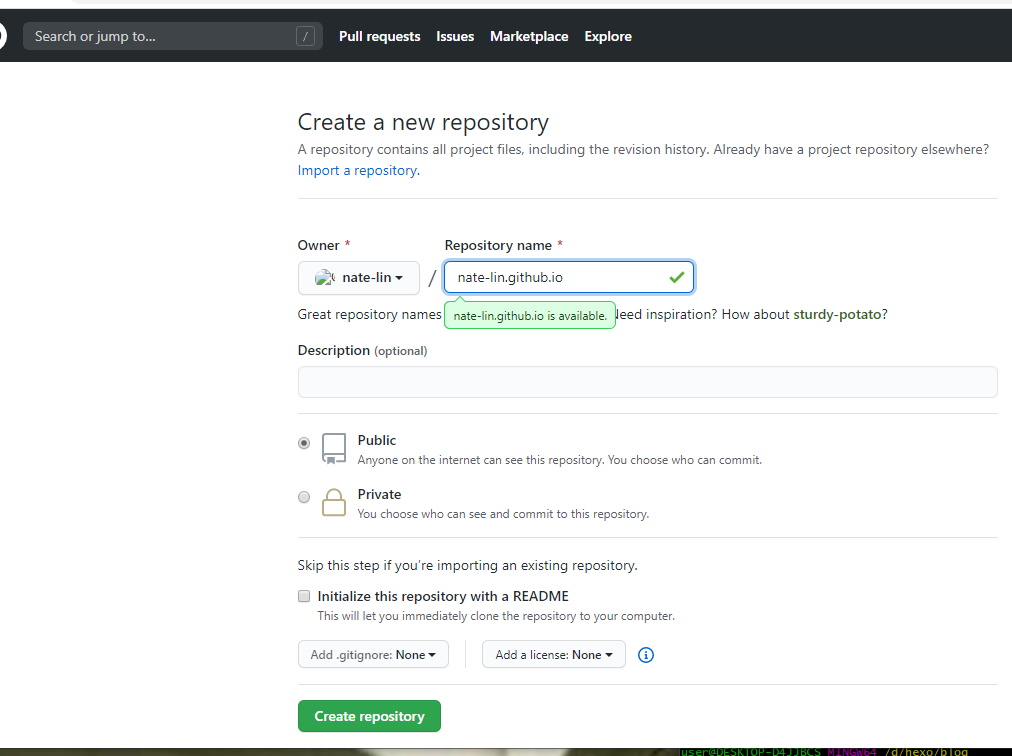The height and width of the screenshot is (756, 1012).
Task: Click the Public repository book icon
Action: tap(334, 449)
